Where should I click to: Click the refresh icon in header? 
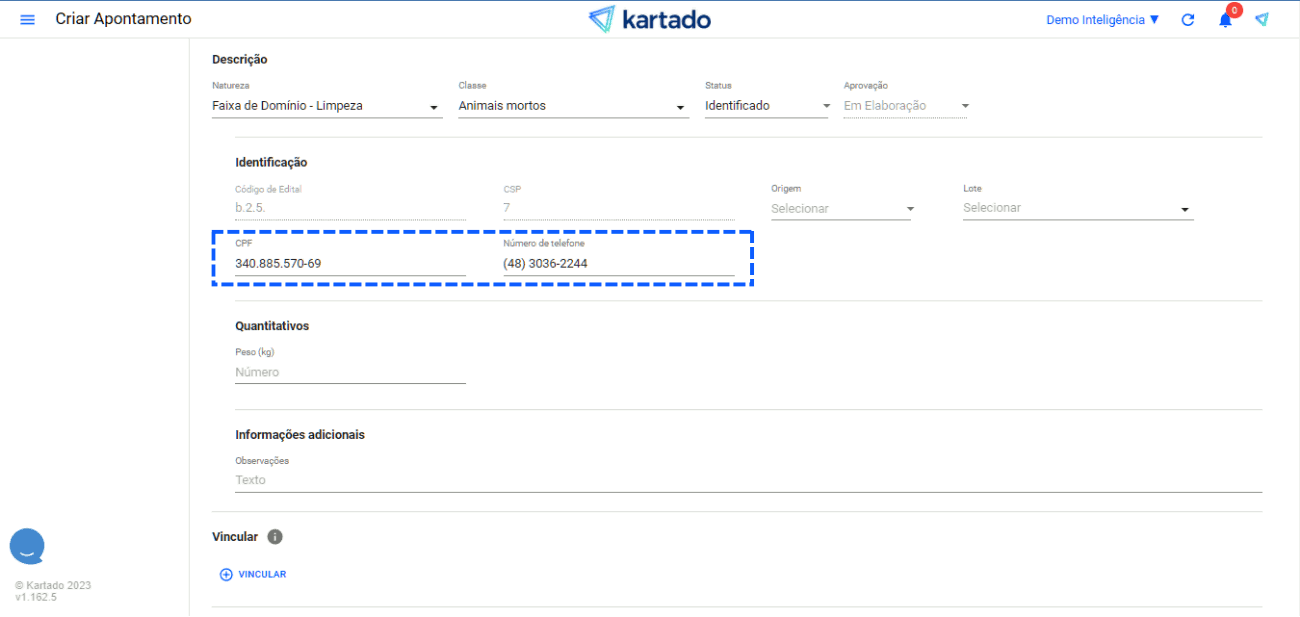1188,20
